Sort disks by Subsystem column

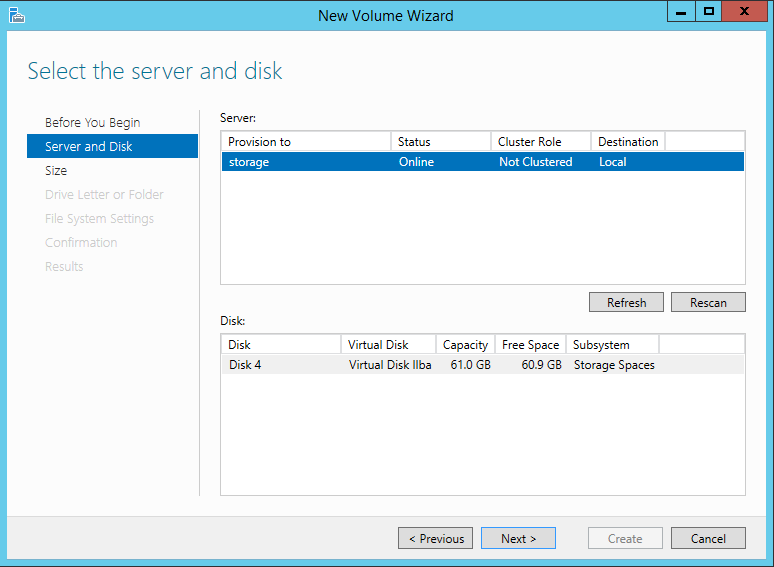pyautogui.click(x=612, y=344)
